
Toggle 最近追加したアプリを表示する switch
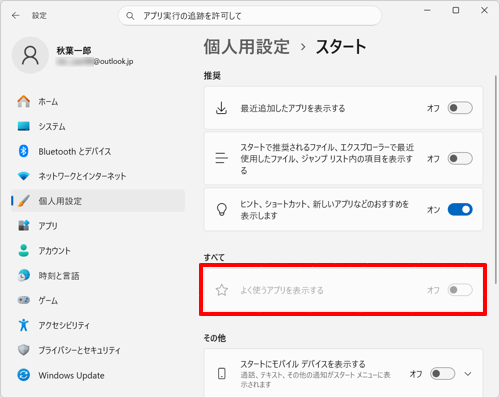click(x=460, y=108)
